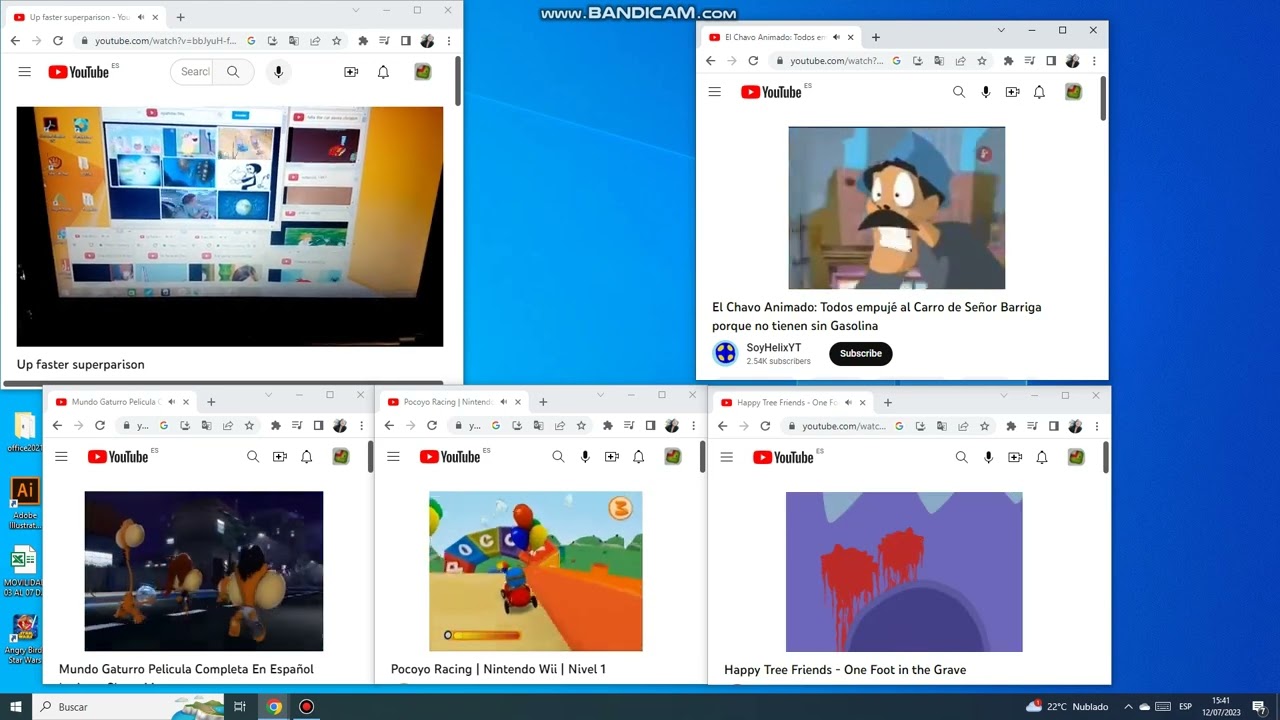Subscribe to SoyHelixYT channel

(861, 353)
